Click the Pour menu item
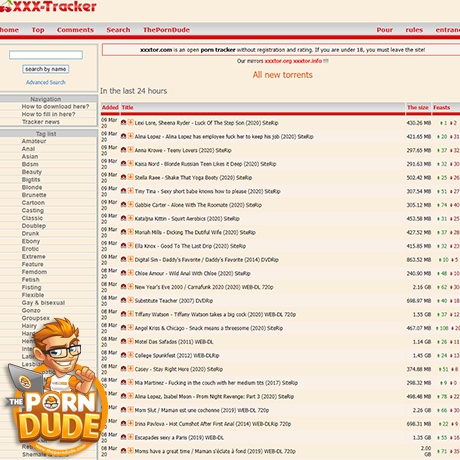This screenshot has height=460, width=460. tap(385, 30)
